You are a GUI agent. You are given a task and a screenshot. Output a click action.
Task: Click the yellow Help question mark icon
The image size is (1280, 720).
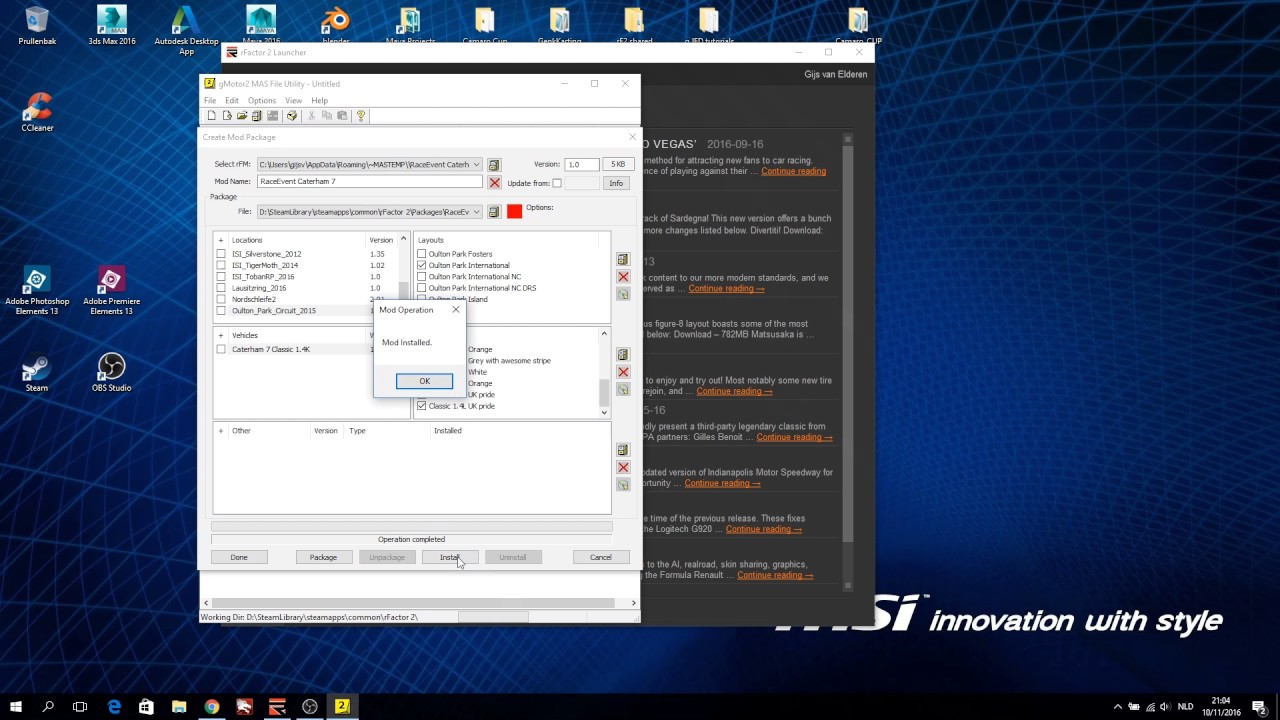point(361,116)
